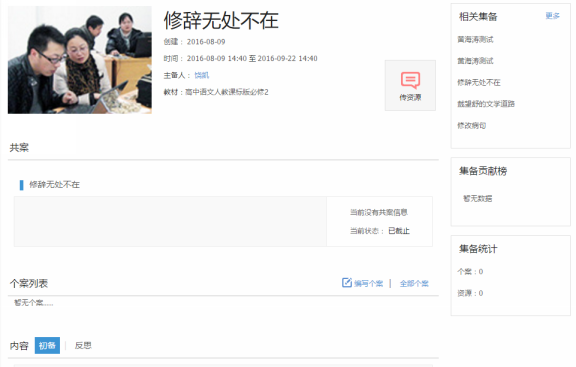This screenshot has height=367, width=576.
Task: Switch to the 反思 tab
Action: (83, 345)
